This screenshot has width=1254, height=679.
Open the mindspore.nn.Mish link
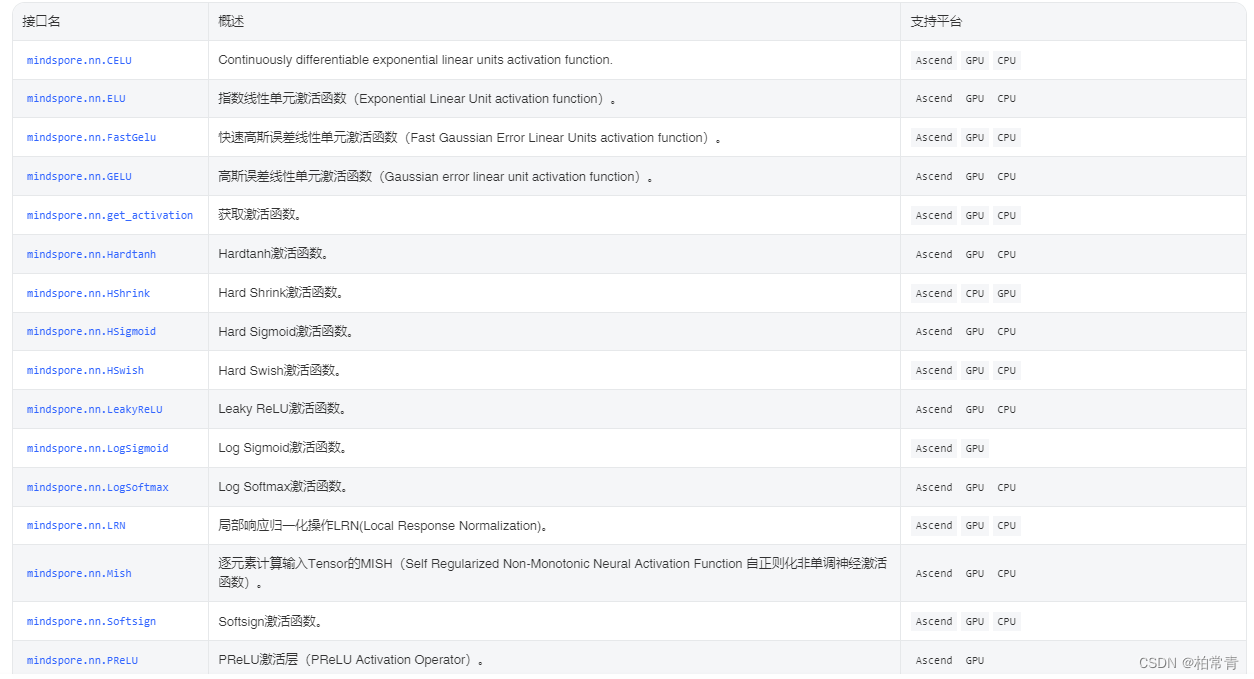tap(79, 574)
